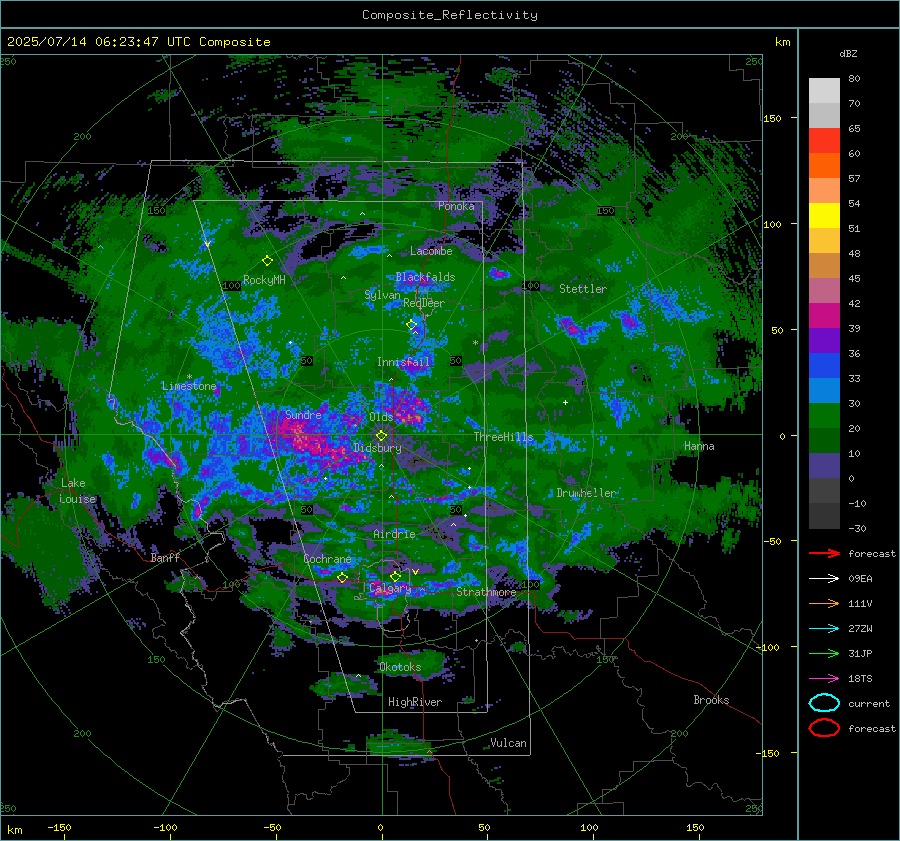Click the Banff label
This screenshot has height=841, width=900.
click(165, 557)
